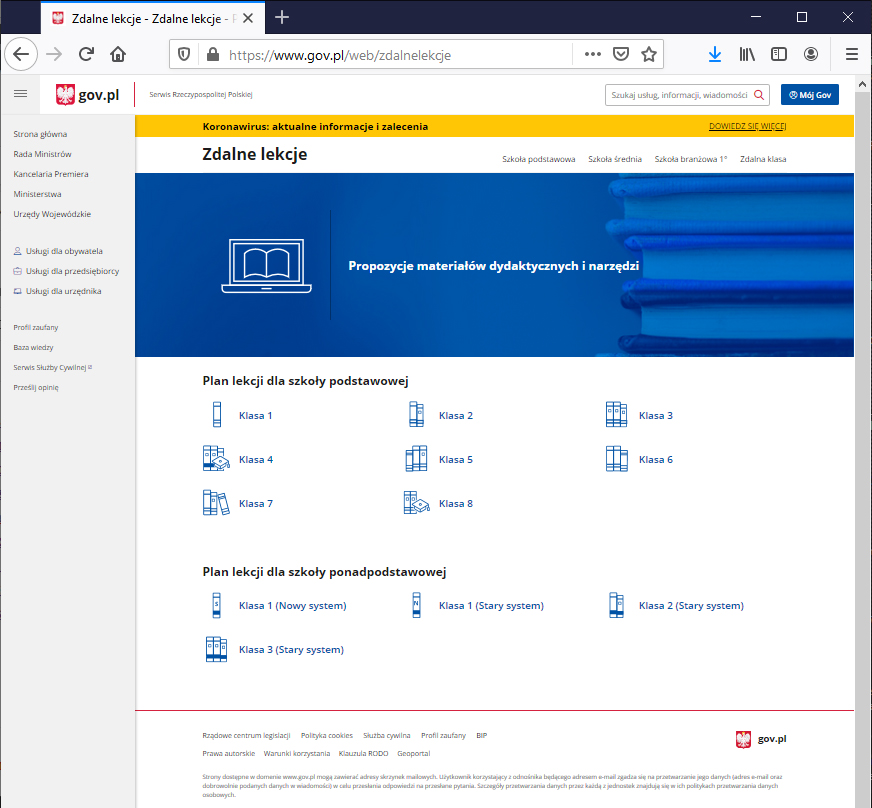Select the Zdalna klasa menu item
Image resolution: width=872 pixels, height=808 pixels.
coord(763,159)
